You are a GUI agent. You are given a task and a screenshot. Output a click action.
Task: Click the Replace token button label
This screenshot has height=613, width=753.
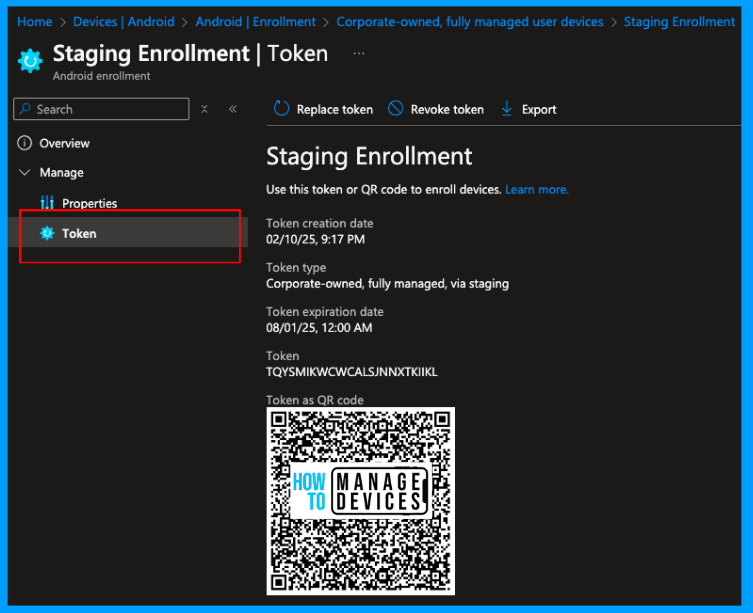point(335,110)
